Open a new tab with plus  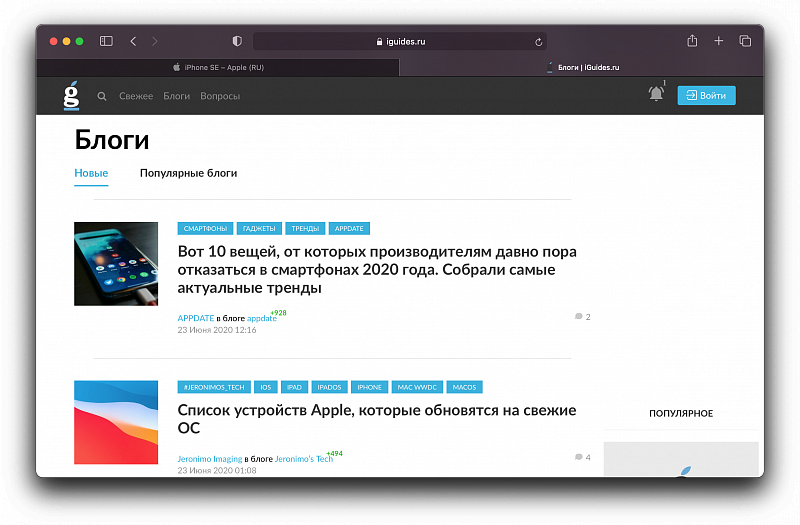[718, 41]
